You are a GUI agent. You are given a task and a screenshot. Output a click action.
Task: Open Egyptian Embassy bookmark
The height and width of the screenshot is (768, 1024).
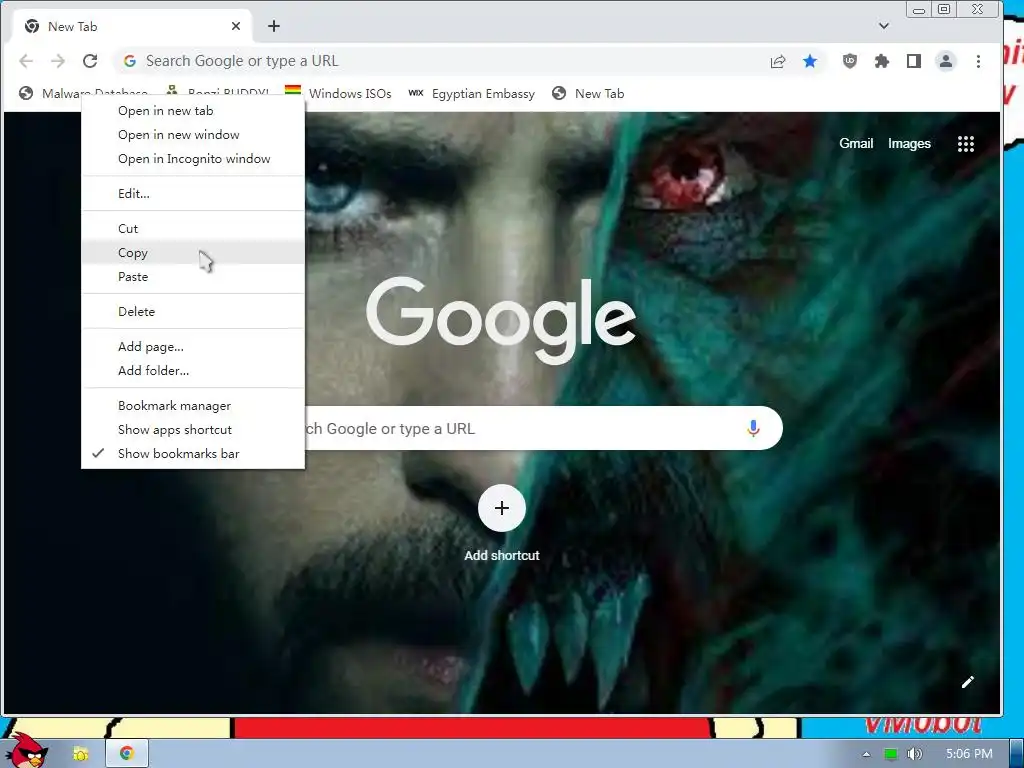tap(472, 93)
